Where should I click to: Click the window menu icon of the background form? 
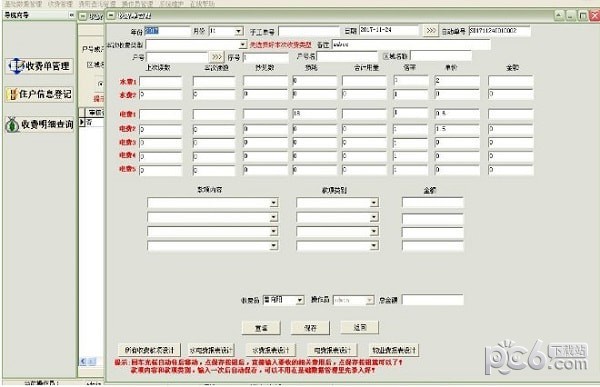click(x=82, y=16)
